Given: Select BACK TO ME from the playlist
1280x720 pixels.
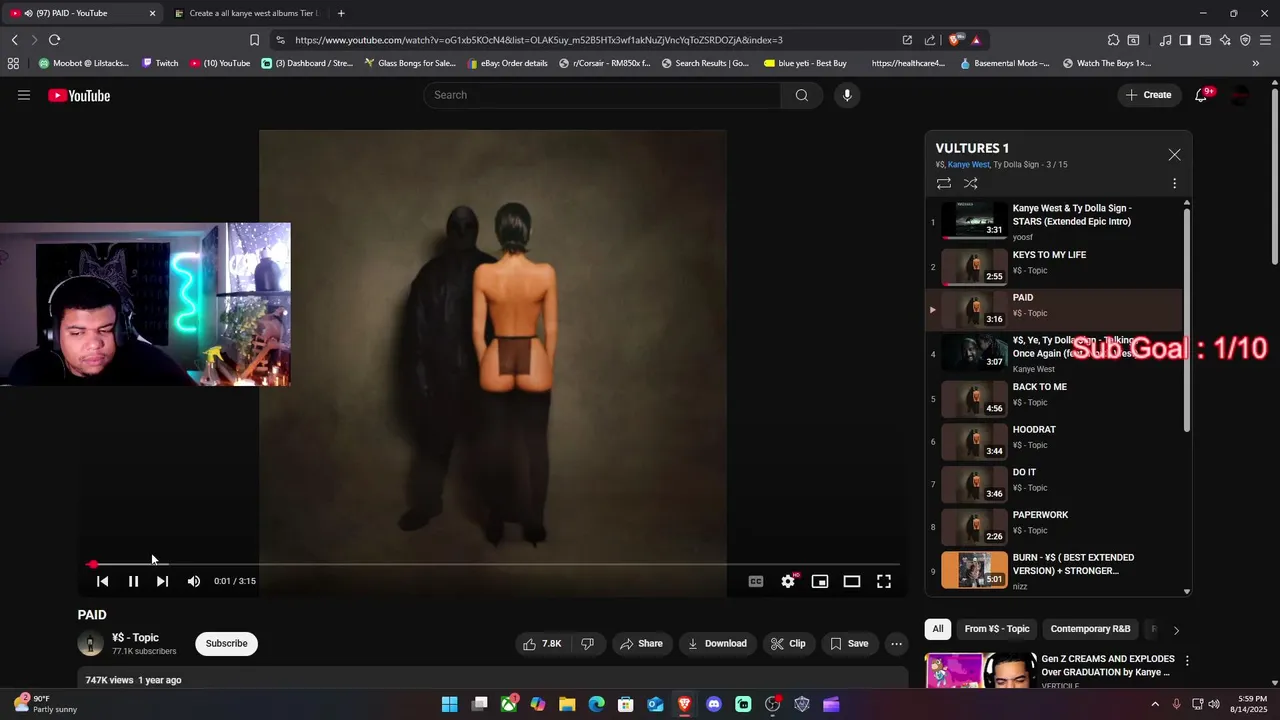Looking at the screenshot, I should click(x=1055, y=397).
